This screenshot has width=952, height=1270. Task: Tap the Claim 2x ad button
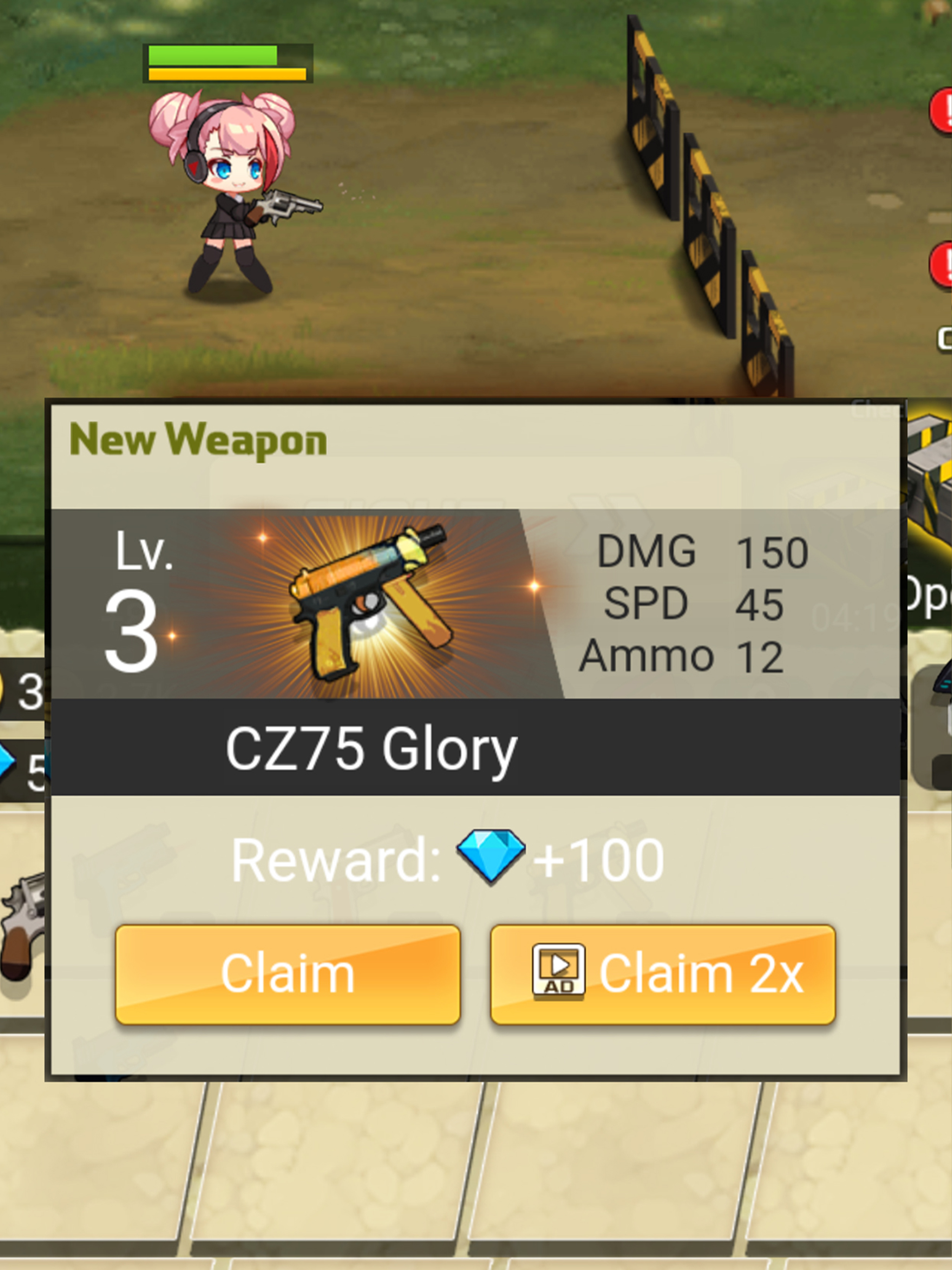(x=662, y=974)
